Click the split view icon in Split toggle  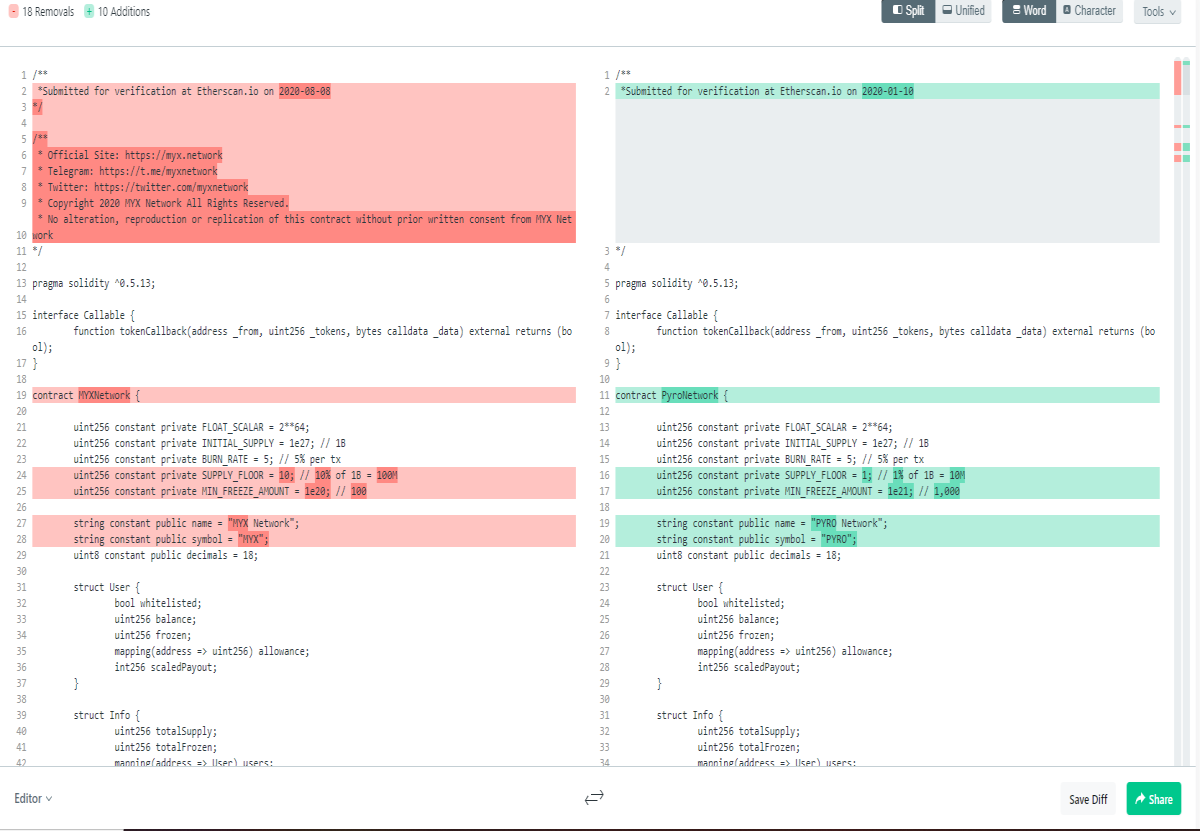[x=896, y=11]
